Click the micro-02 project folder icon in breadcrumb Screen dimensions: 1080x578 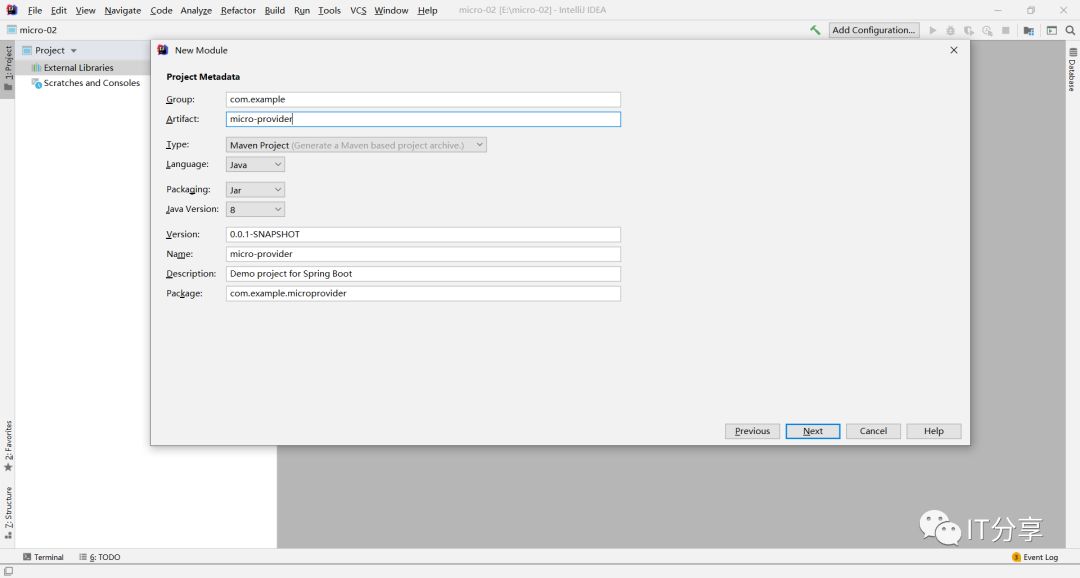tap(12, 30)
